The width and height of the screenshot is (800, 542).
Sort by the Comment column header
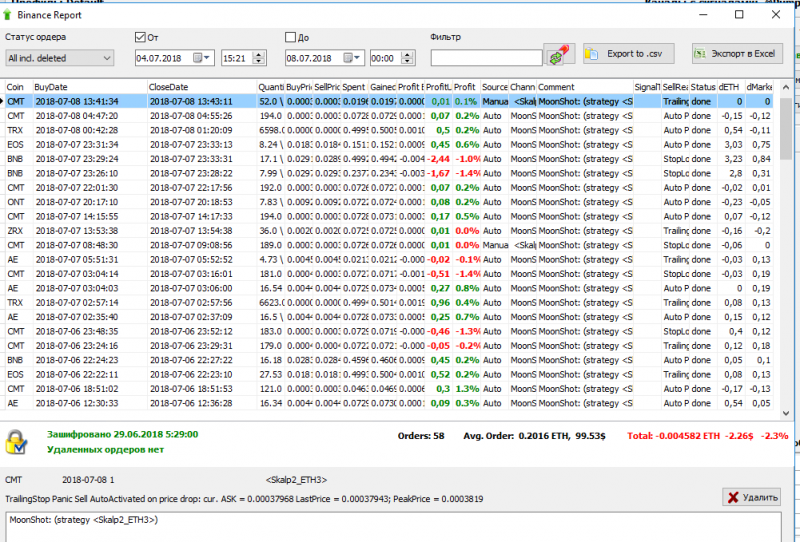(584, 87)
